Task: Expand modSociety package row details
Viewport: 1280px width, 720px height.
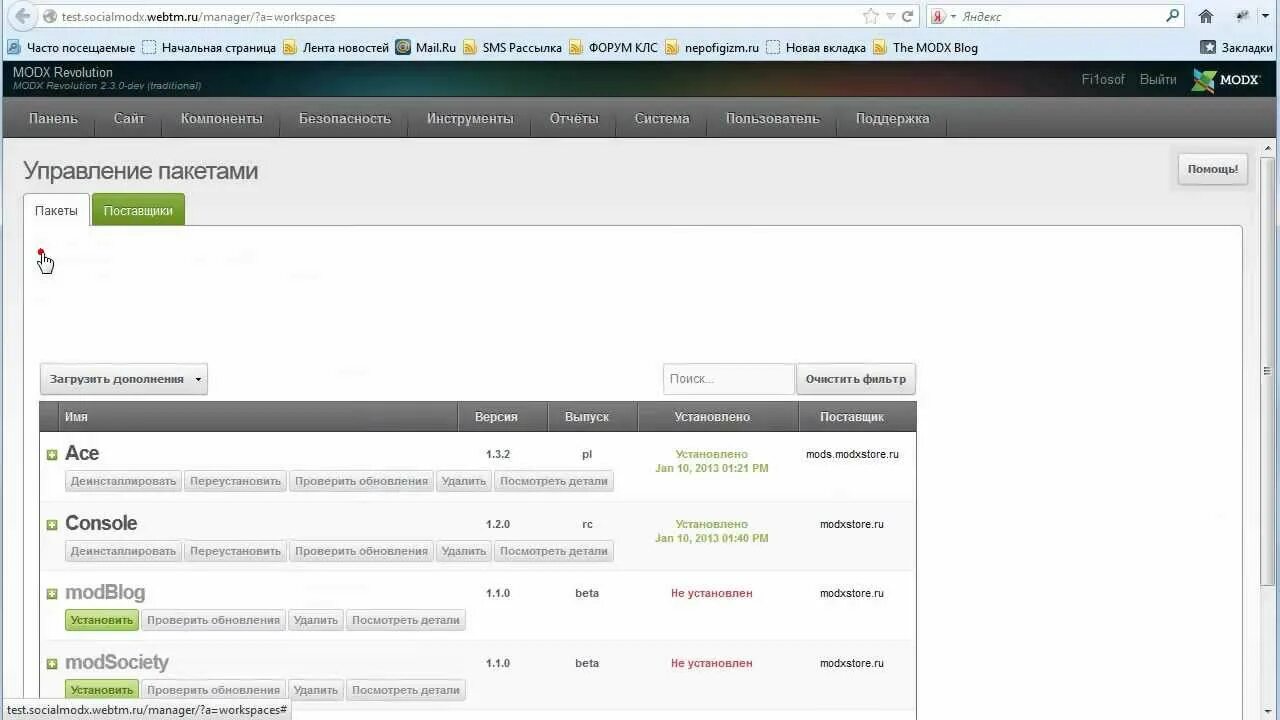Action: [x=52, y=664]
